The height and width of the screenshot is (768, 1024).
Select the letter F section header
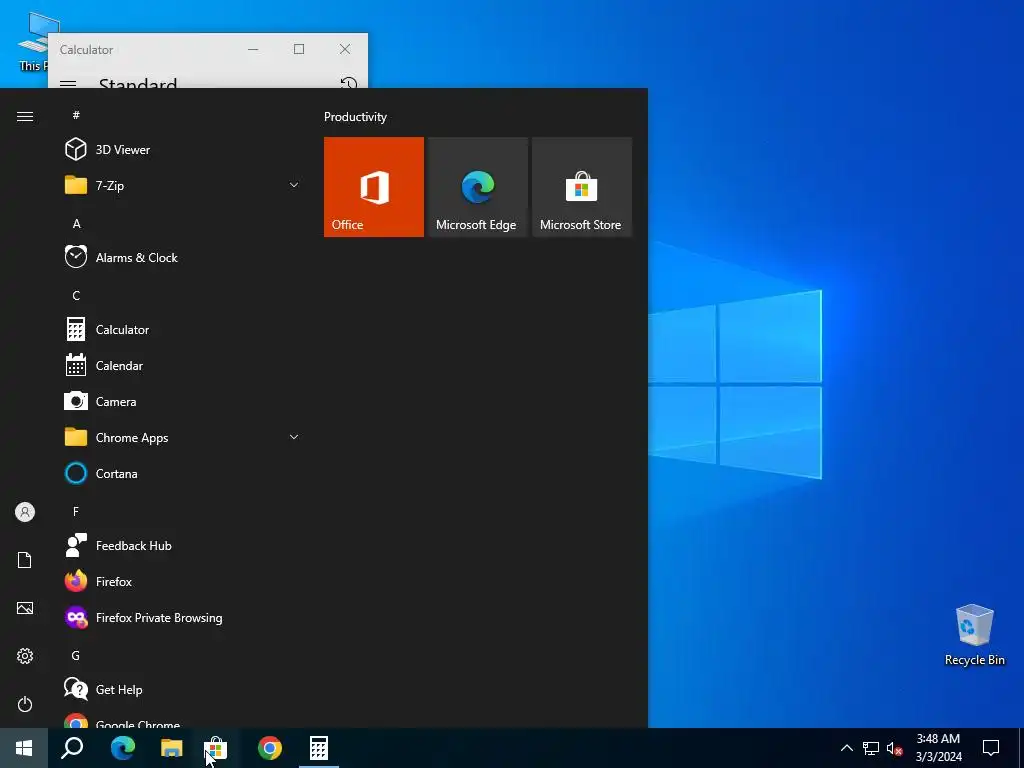(76, 511)
